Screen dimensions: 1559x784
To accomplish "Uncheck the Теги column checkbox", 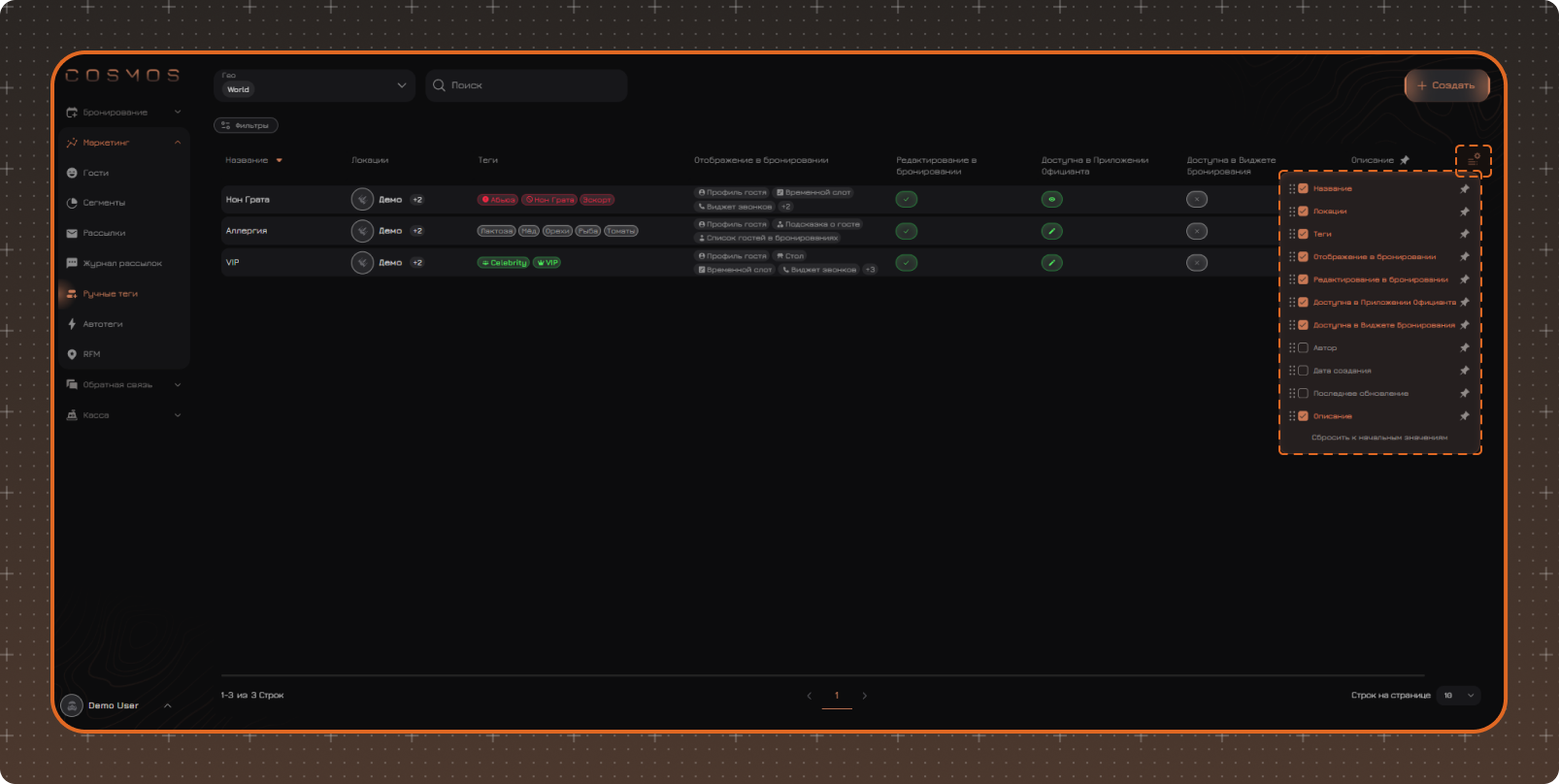I will (x=1304, y=234).
